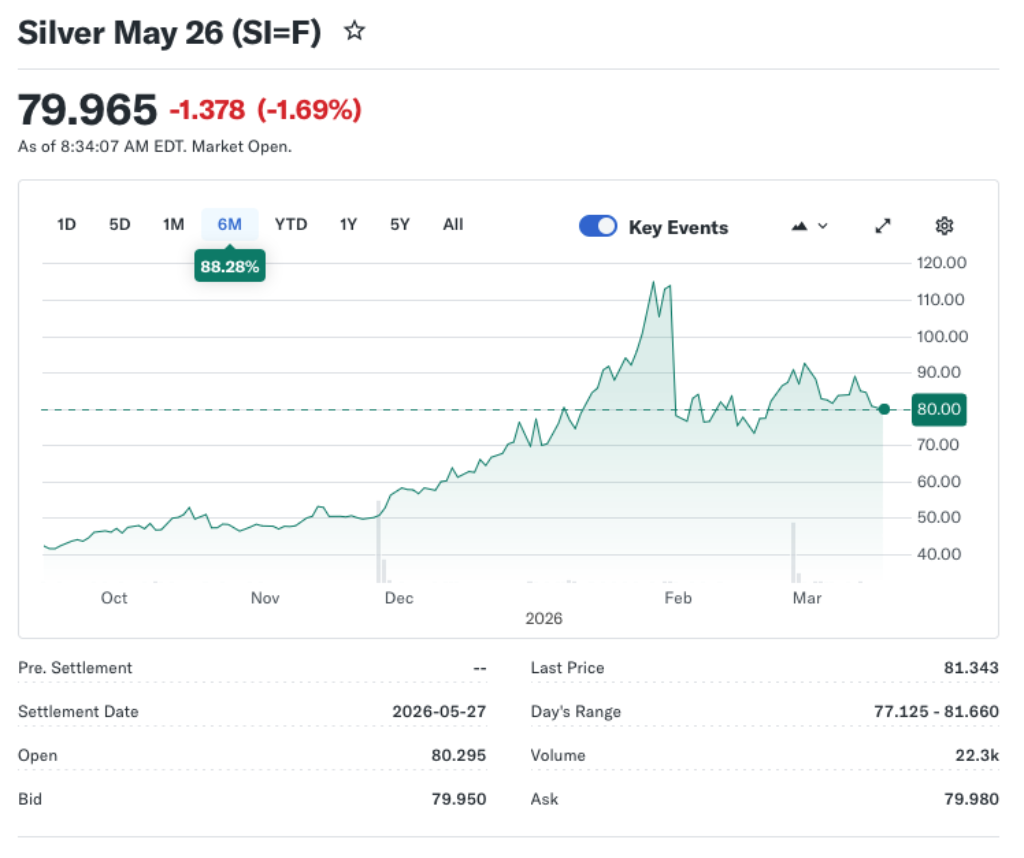The height and width of the screenshot is (858, 1024).
Task: Switch to the 1M tab
Action: (172, 224)
